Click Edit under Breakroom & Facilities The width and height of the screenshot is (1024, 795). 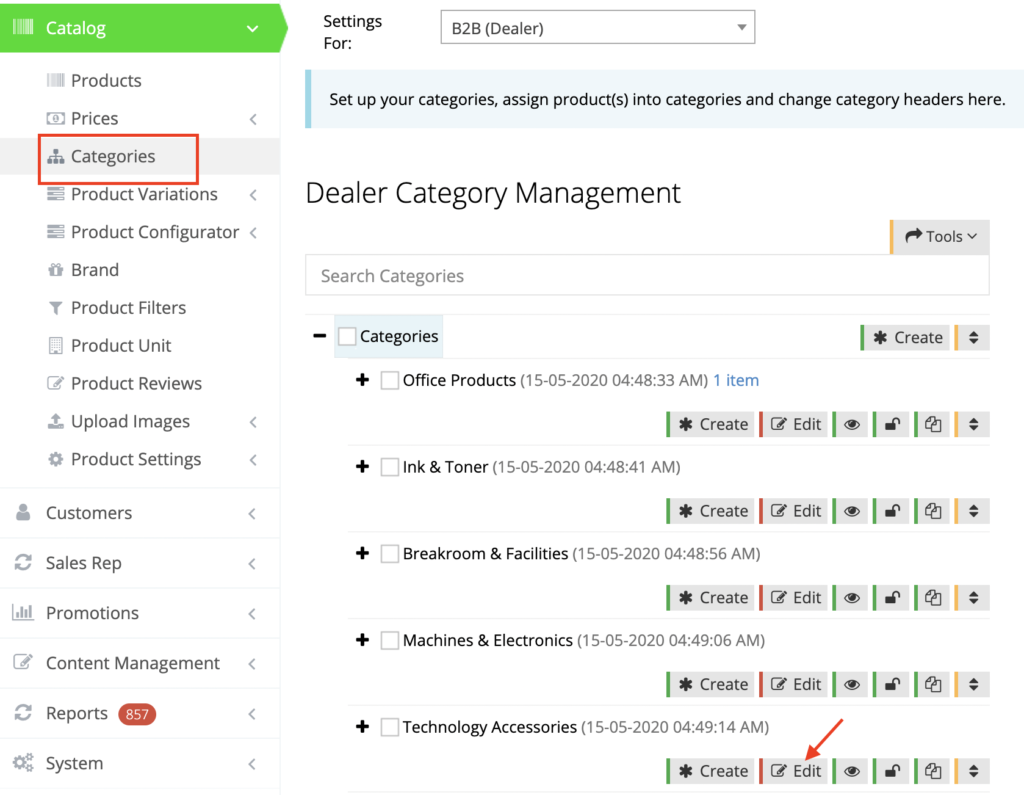pos(793,598)
